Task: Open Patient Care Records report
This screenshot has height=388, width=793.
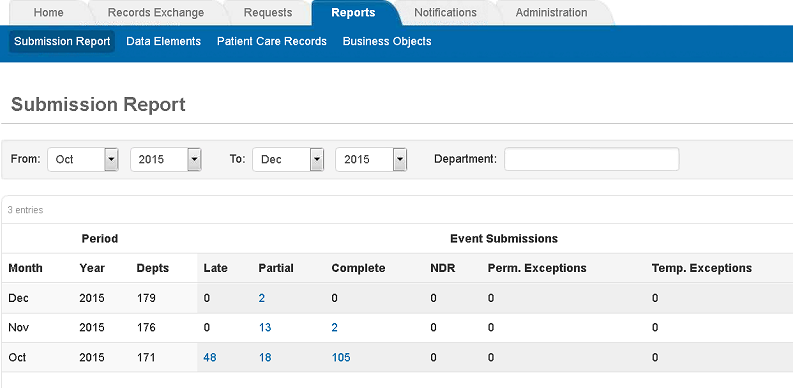Action: (272, 41)
